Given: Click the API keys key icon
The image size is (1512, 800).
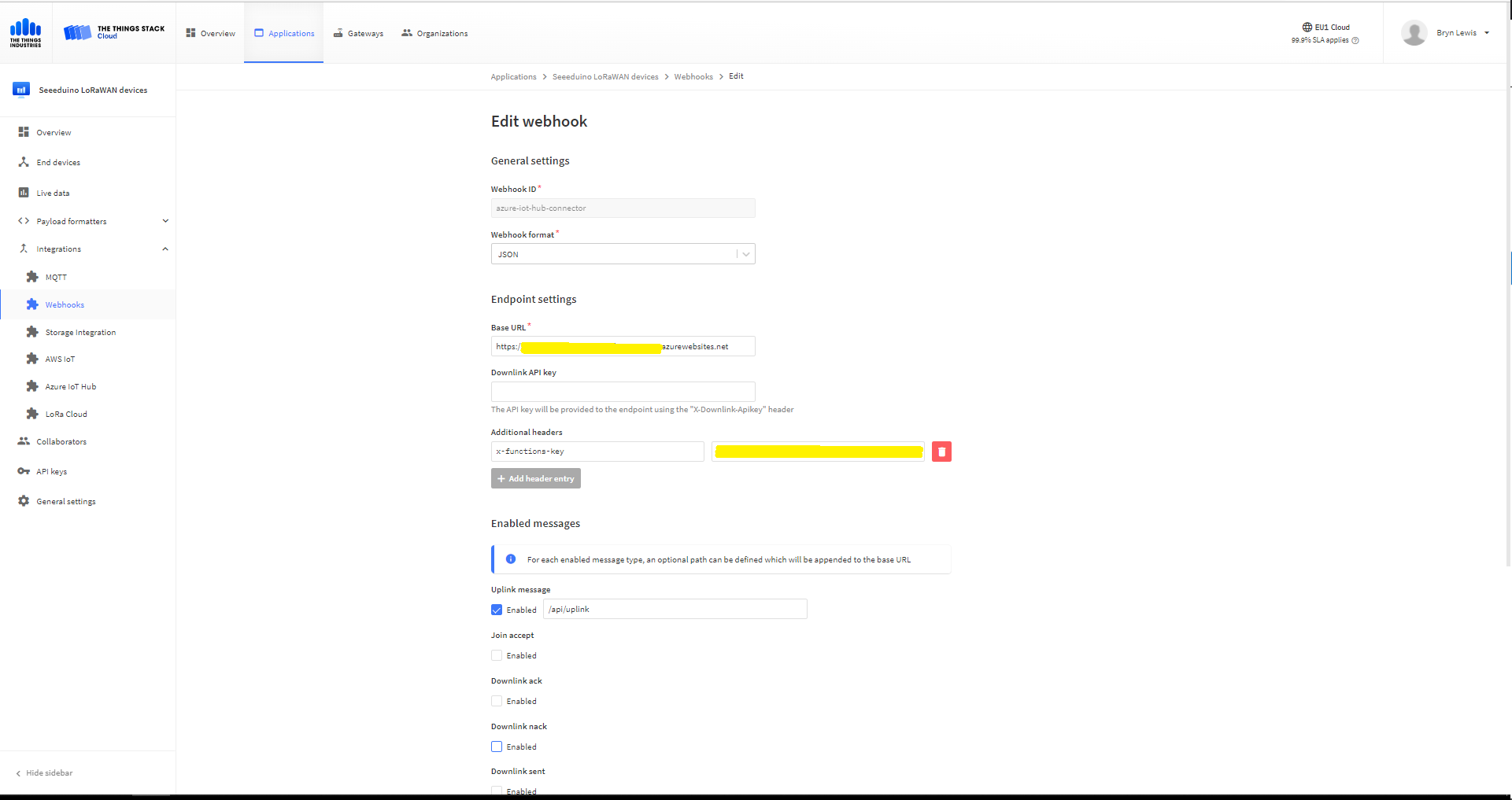Looking at the screenshot, I should (24, 471).
